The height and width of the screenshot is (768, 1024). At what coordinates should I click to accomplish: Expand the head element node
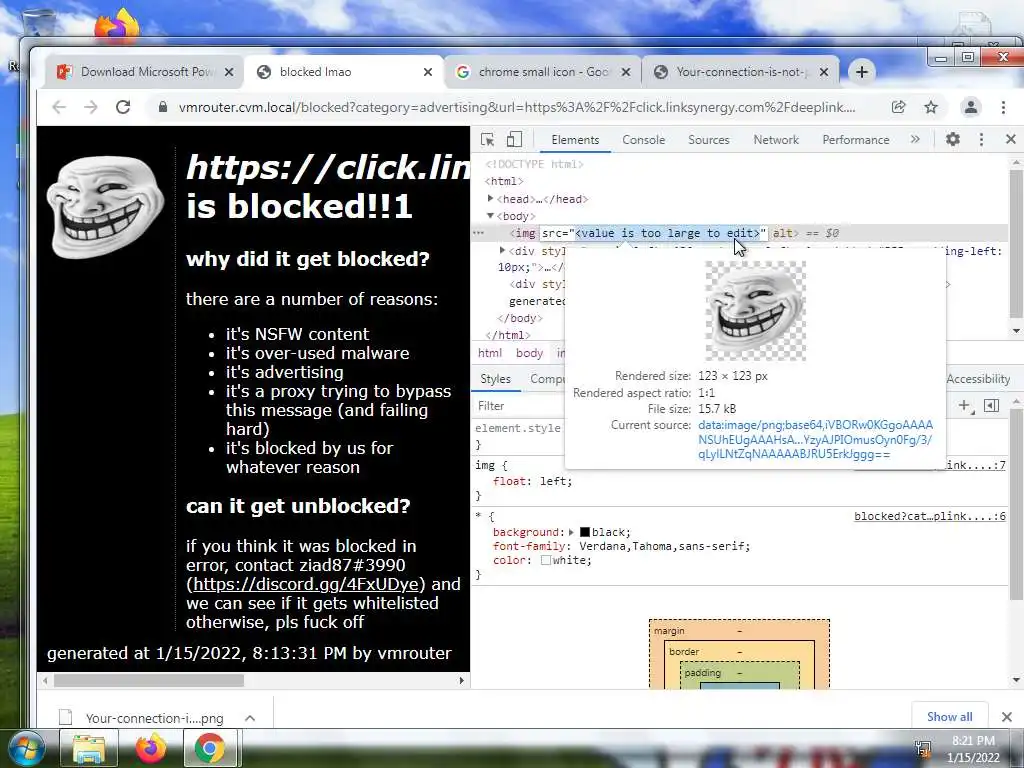coord(490,199)
